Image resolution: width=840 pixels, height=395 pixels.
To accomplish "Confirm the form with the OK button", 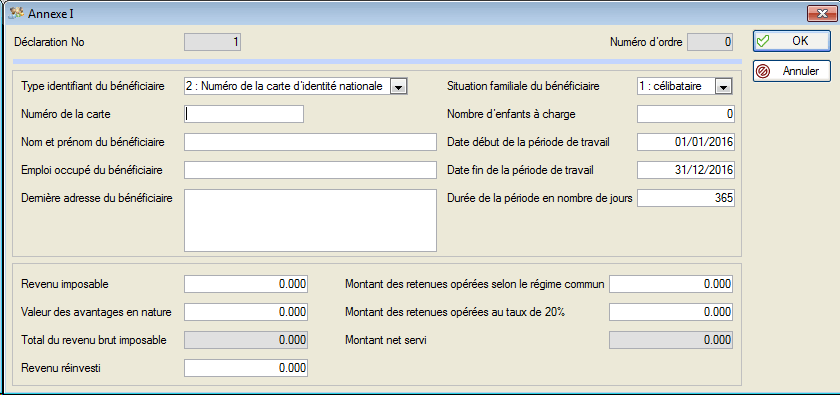I will point(792,41).
